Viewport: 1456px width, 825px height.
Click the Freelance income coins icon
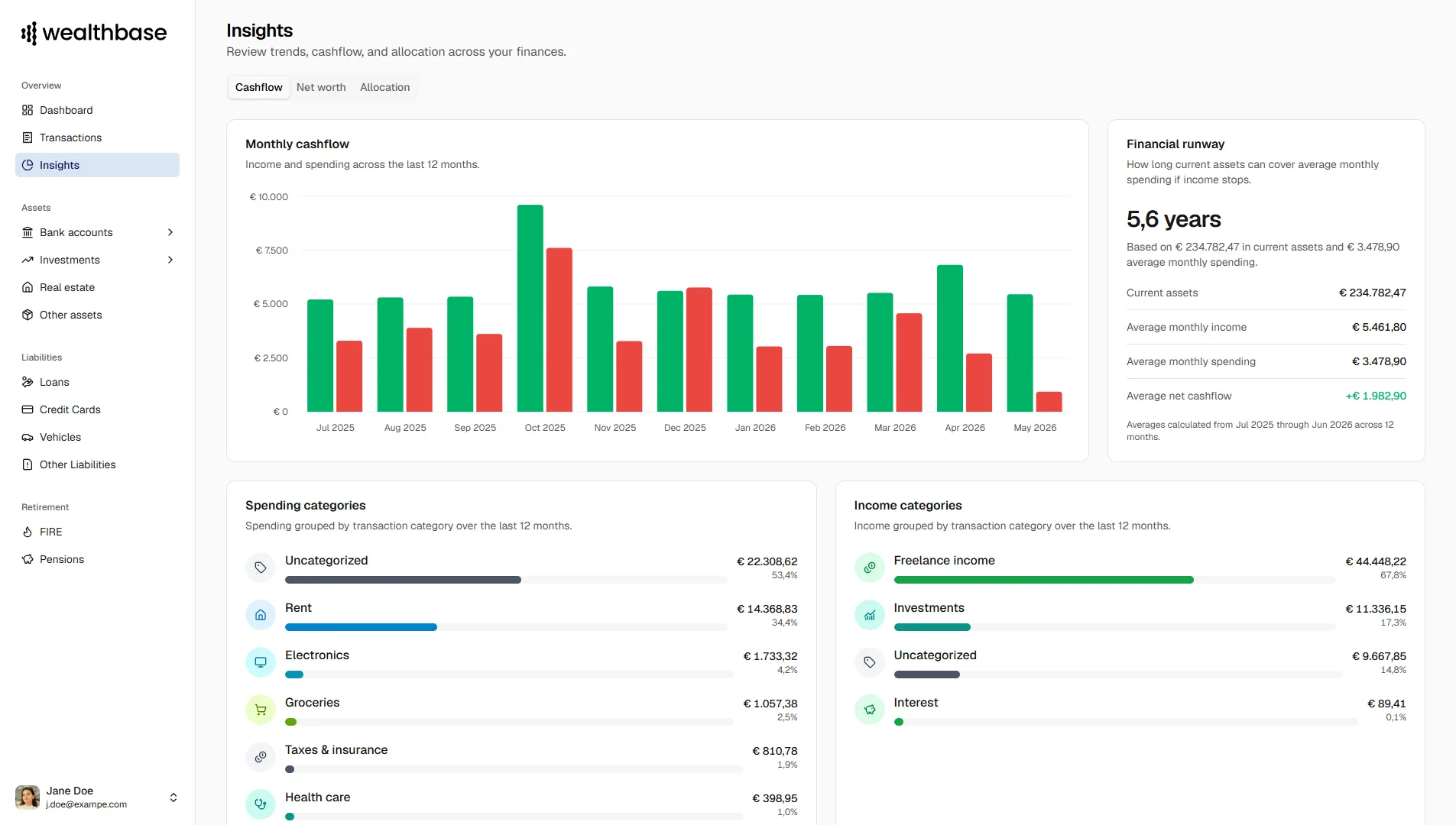click(870, 568)
